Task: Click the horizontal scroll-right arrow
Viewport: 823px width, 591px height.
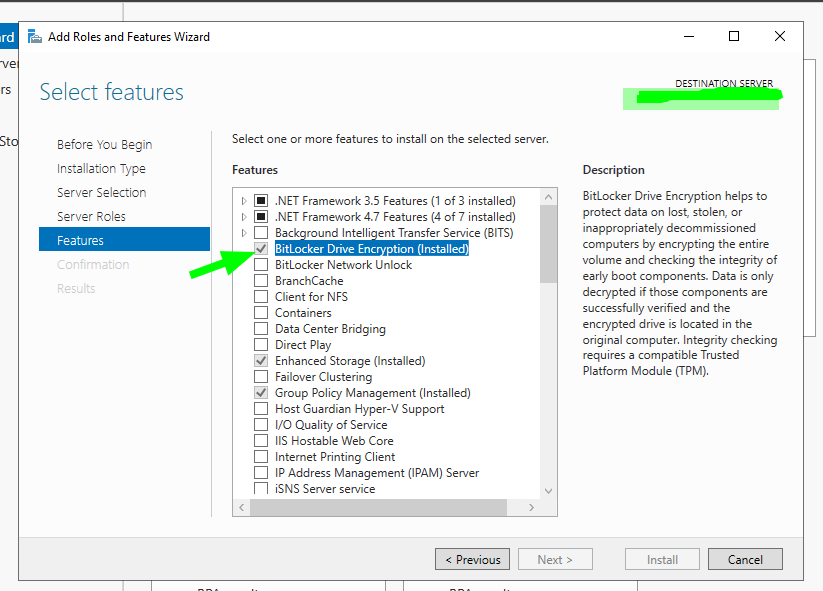Action: [x=532, y=508]
